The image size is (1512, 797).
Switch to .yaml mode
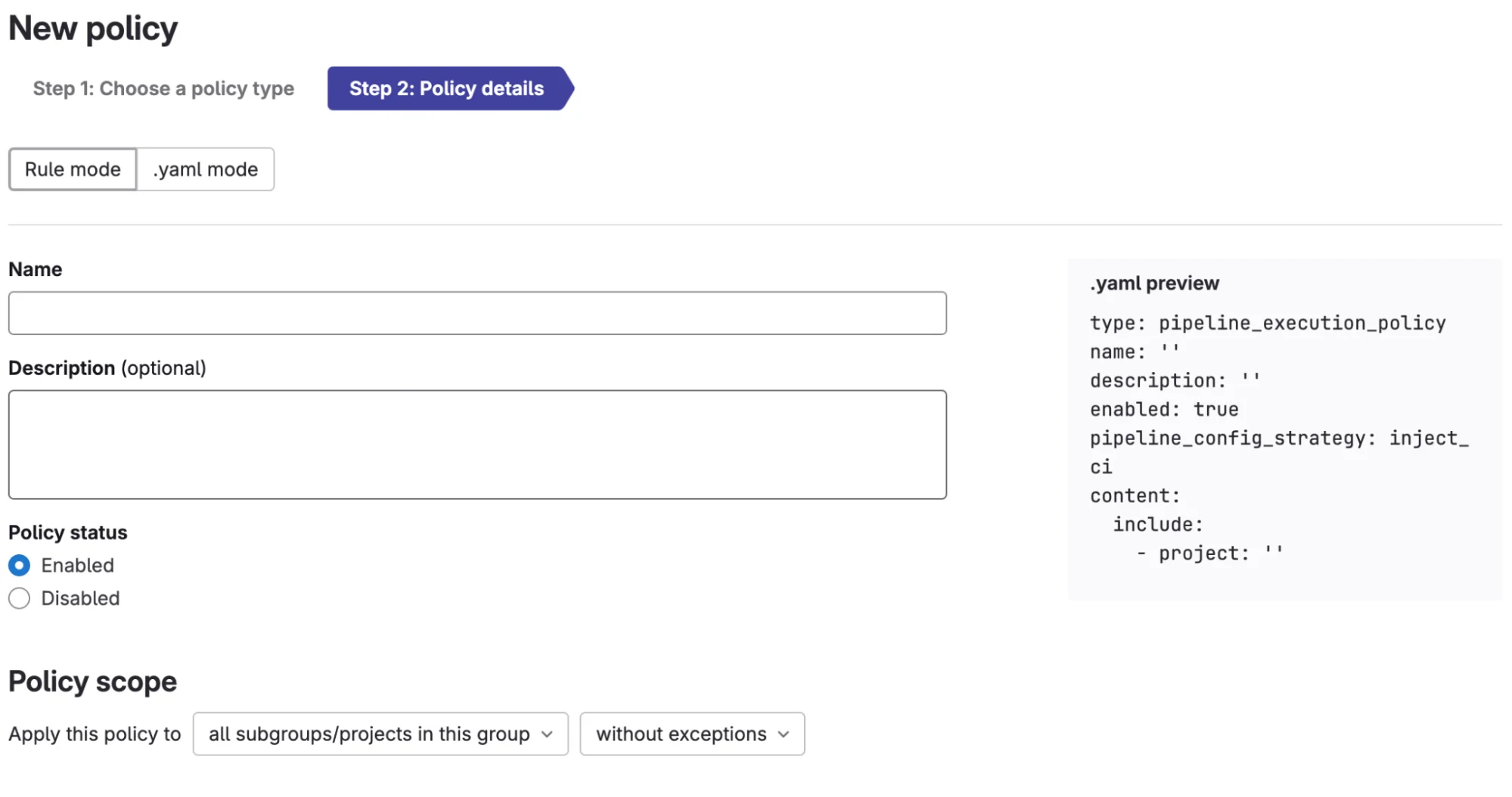coord(205,169)
